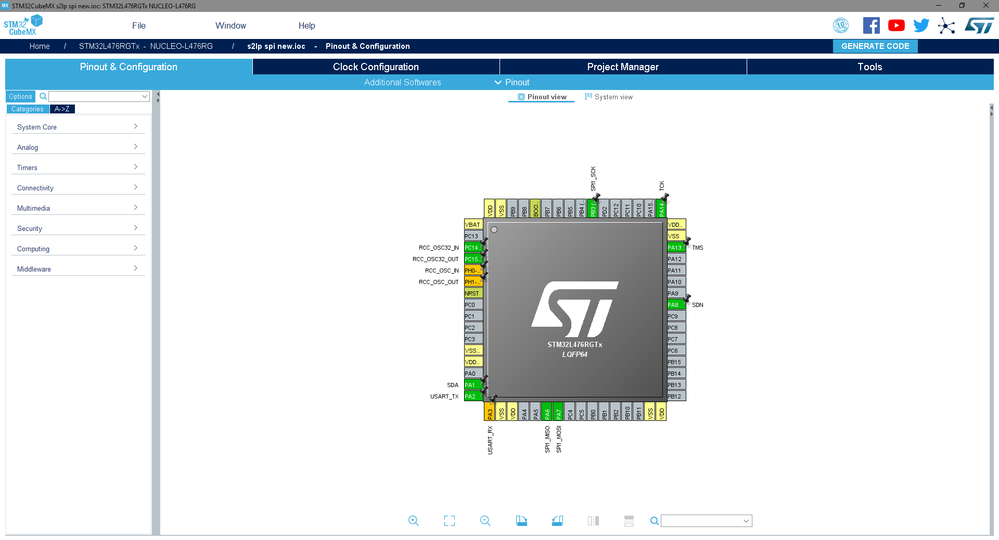
Task: Open the ST Twitter icon
Action: click(921, 25)
